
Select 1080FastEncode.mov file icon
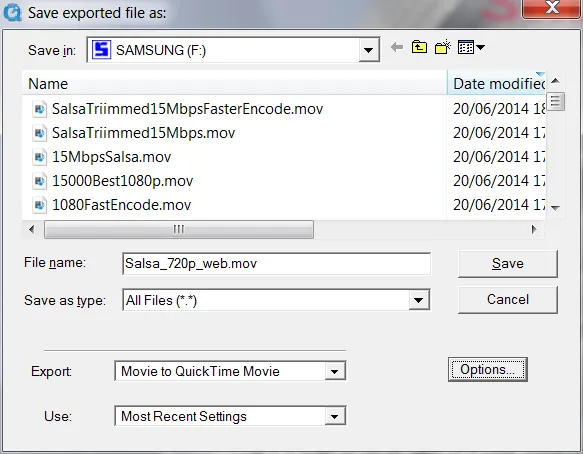tap(39, 205)
